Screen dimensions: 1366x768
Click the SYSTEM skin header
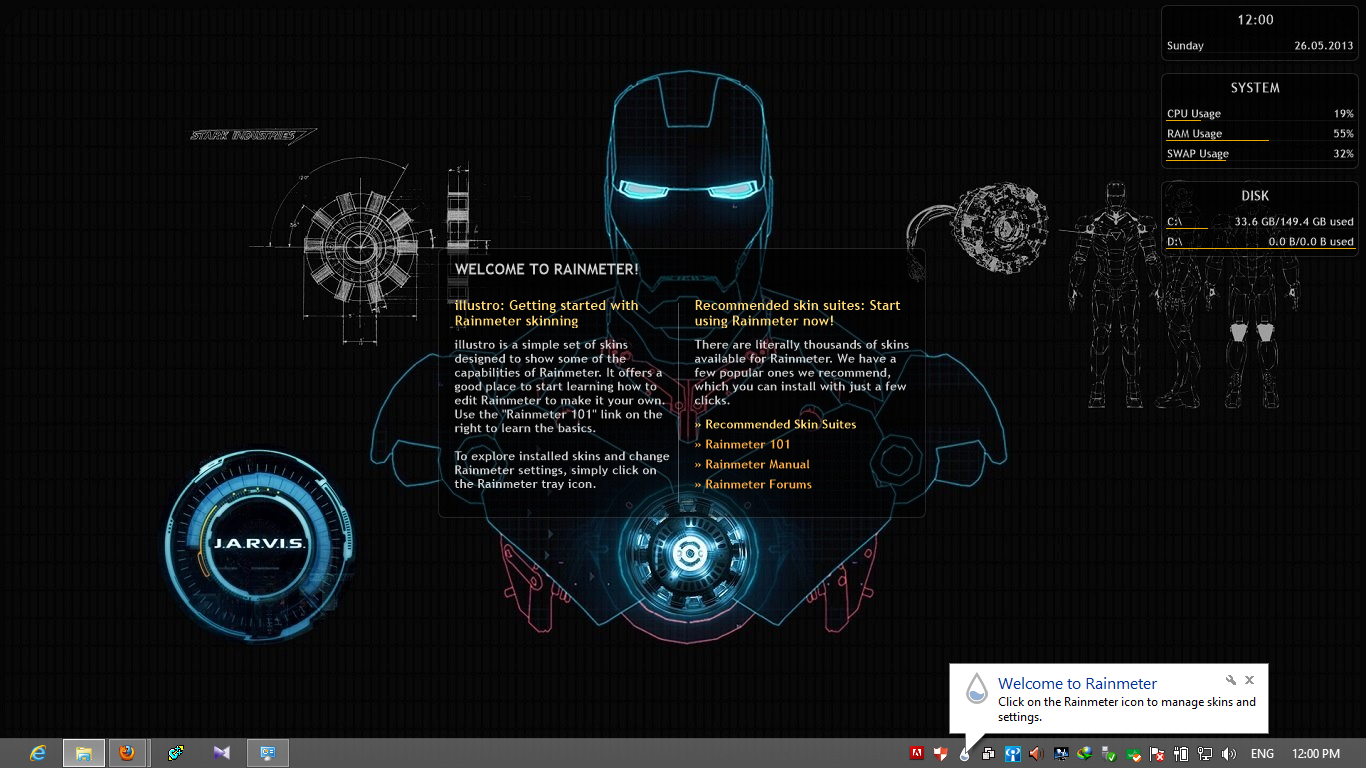(x=1255, y=88)
